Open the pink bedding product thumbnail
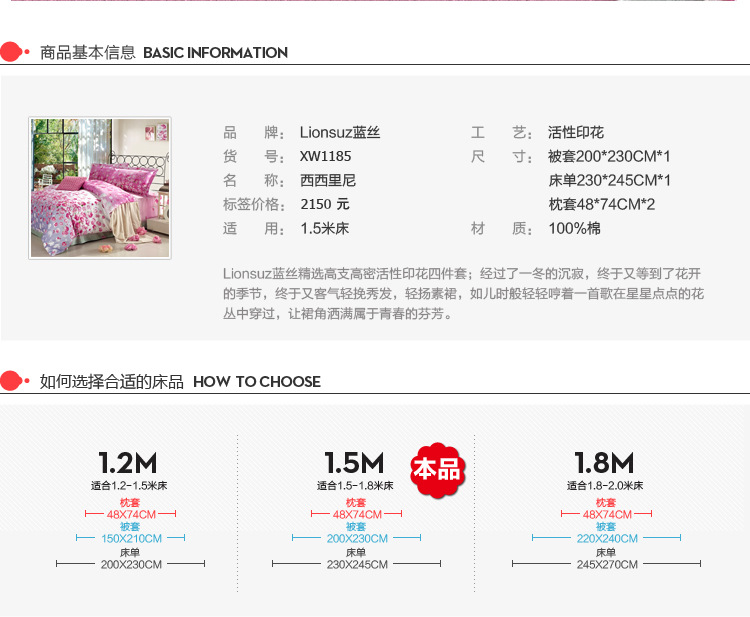 [100, 188]
